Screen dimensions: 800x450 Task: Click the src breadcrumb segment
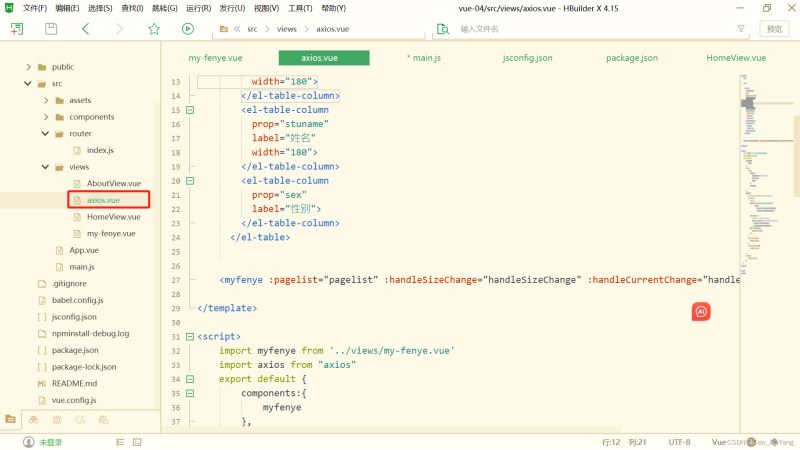(x=253, y=29)
